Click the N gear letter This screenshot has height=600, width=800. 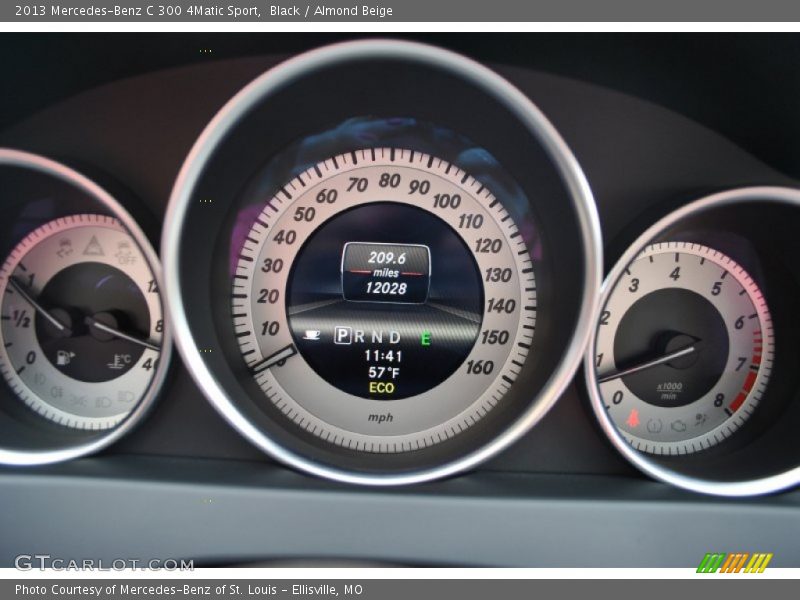coord(377,337)
